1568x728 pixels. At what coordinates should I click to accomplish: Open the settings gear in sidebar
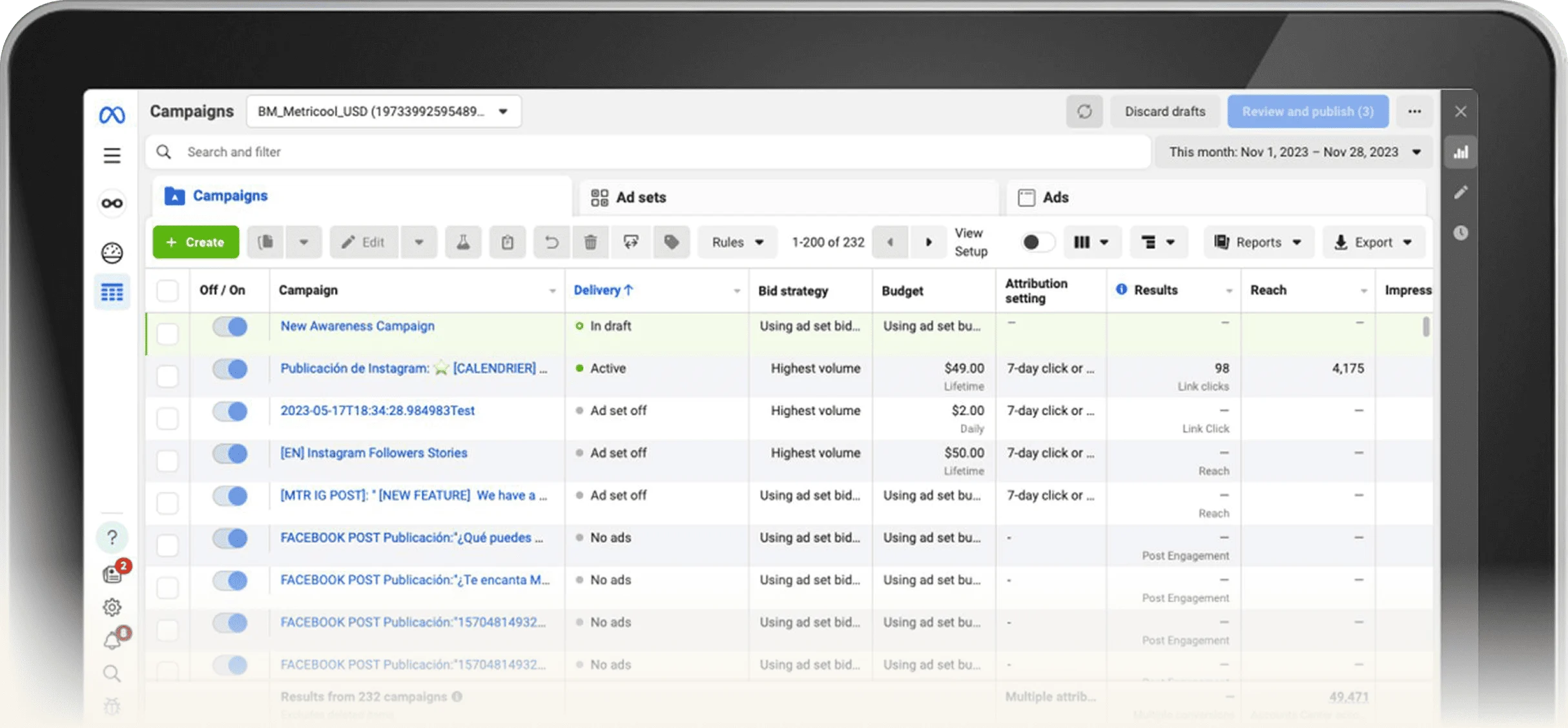pyautogui.click(x=112, y=607)
